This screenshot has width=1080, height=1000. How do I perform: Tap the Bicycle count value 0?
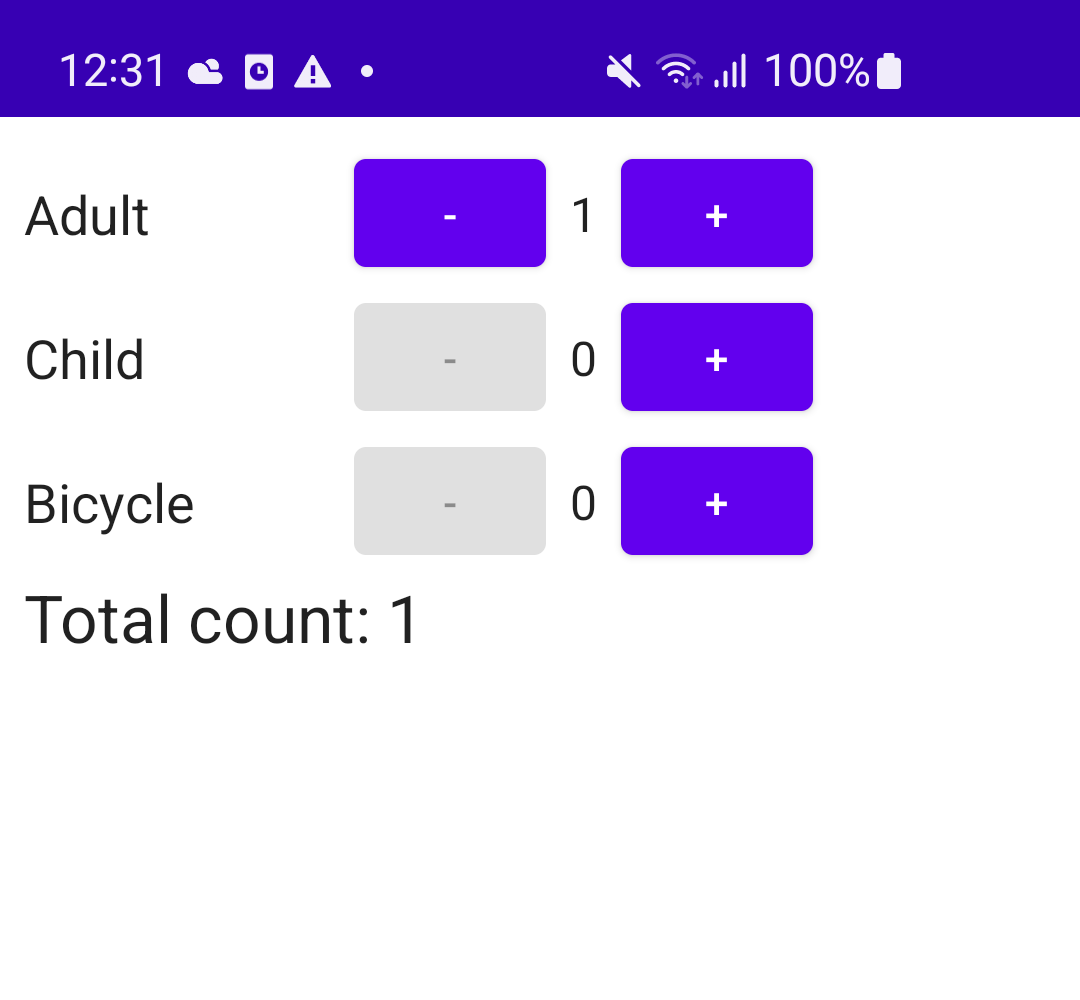(583, 503)
